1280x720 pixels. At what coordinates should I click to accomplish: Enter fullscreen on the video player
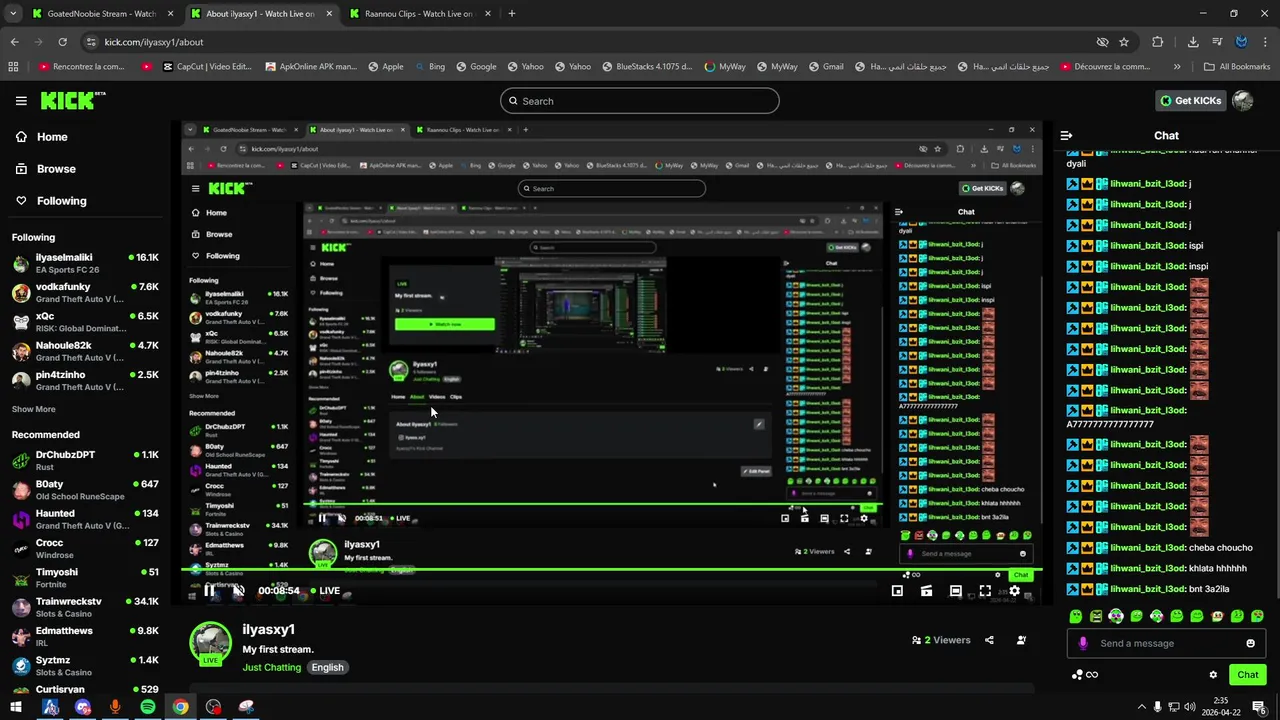(985, 591)
